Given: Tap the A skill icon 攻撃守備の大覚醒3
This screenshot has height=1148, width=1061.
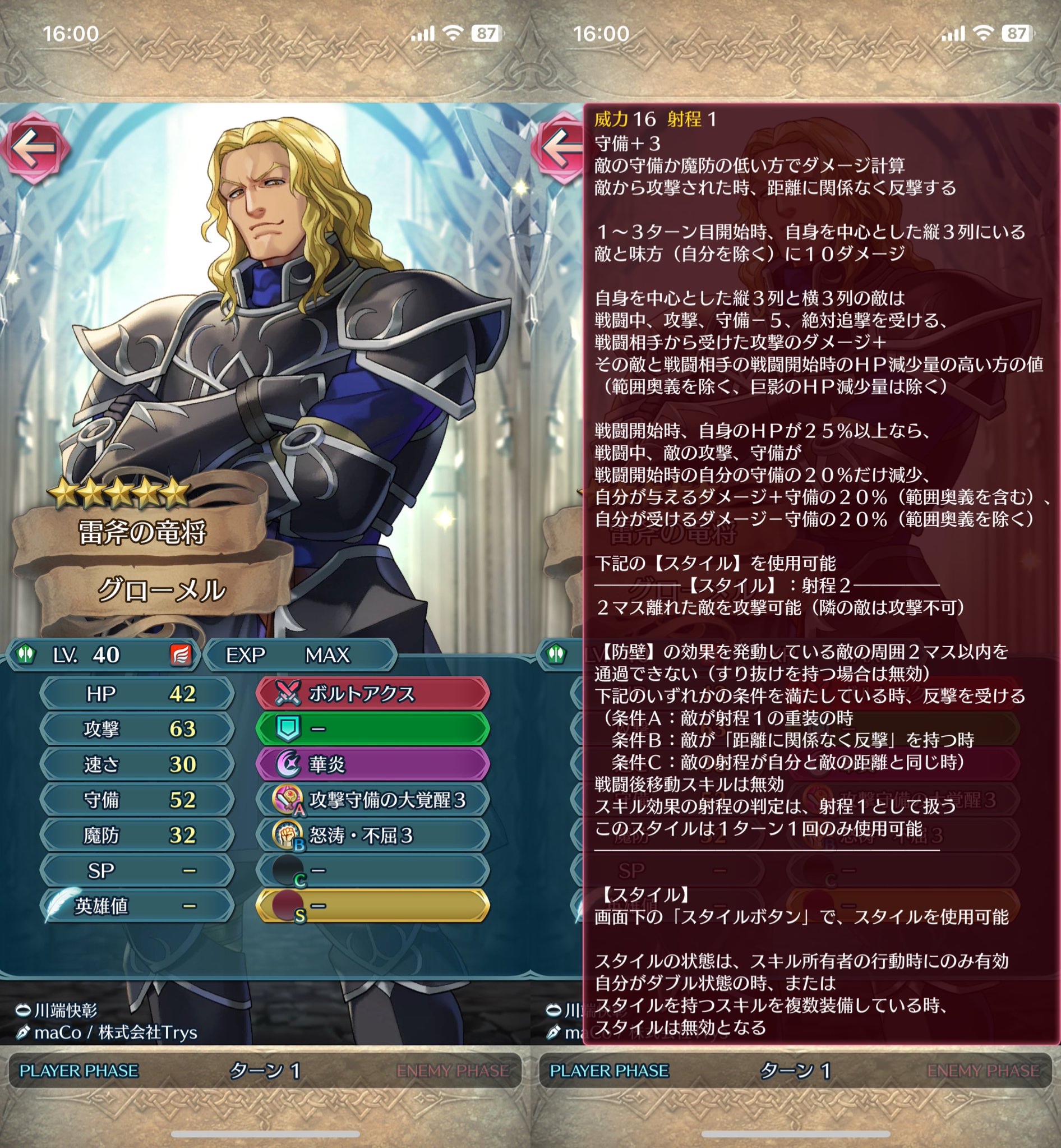Looking at the screenshot, I should 288,800.
